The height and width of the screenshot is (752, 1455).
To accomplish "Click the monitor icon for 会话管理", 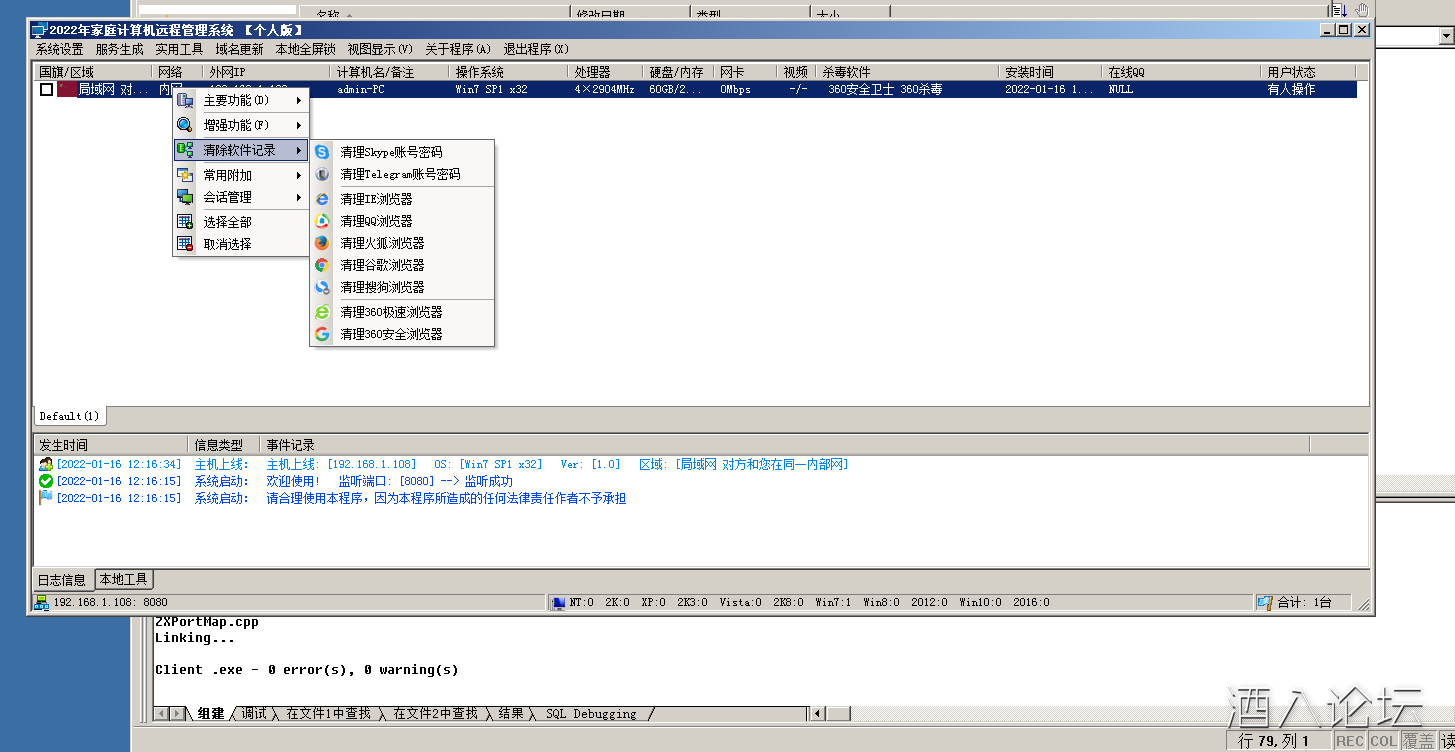I will [185, 197].
